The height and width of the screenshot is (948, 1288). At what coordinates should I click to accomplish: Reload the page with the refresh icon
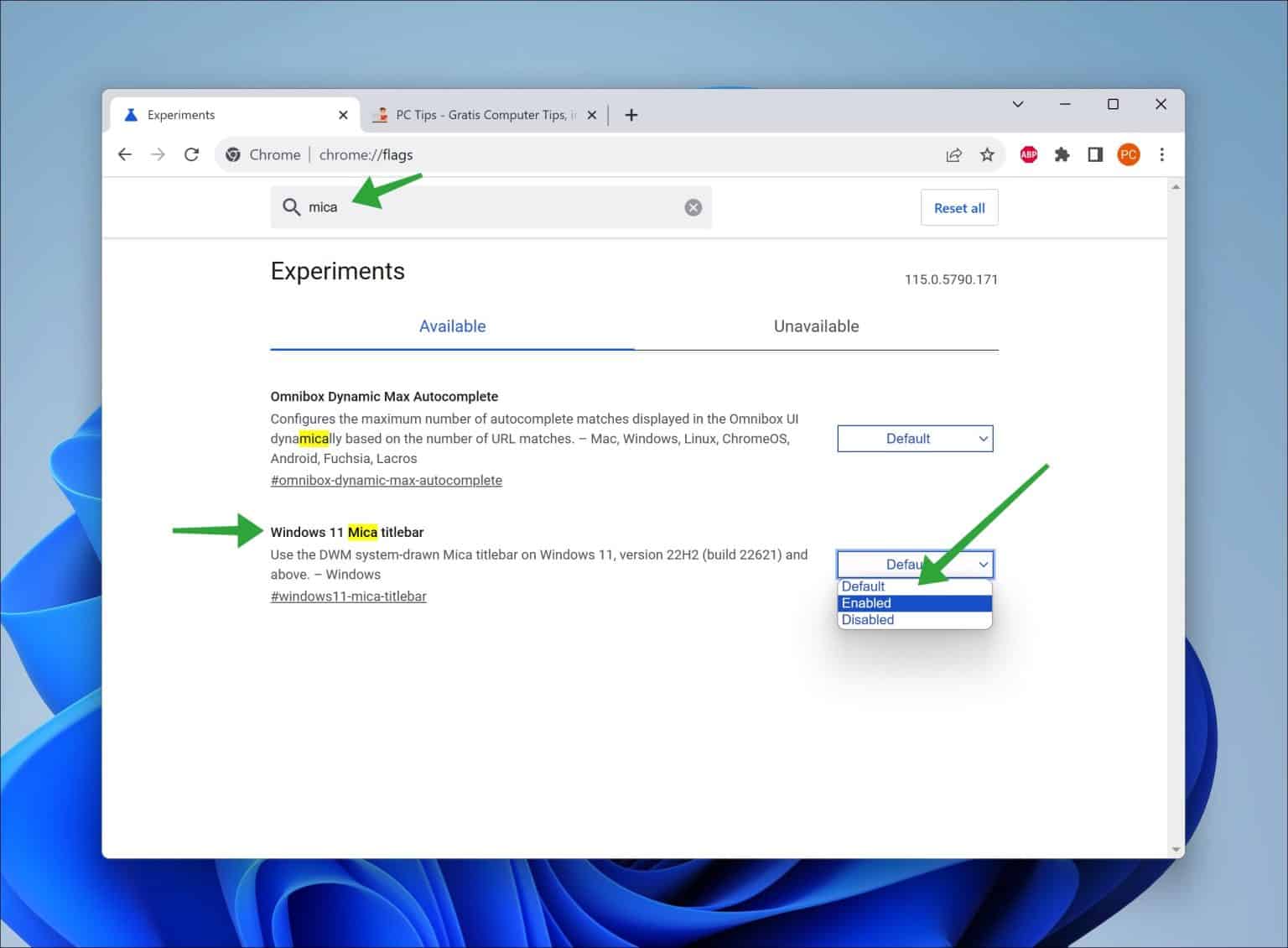pos(191,154)
